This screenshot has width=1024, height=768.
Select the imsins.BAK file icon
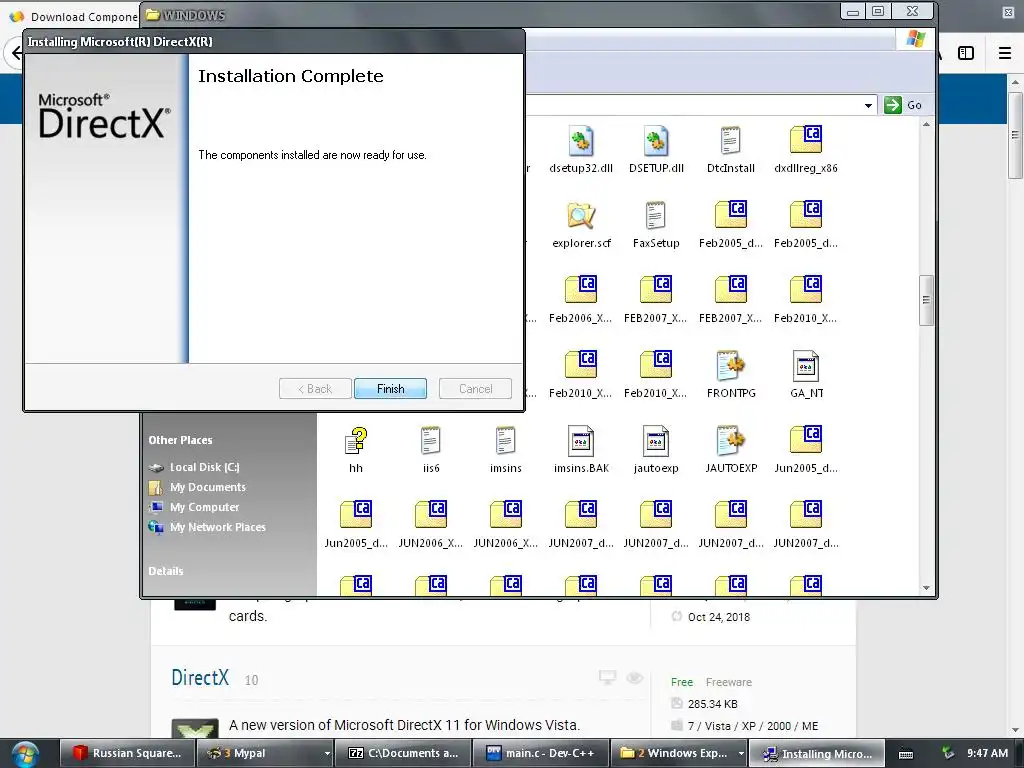pyautogui.click(x=581, y=441)
